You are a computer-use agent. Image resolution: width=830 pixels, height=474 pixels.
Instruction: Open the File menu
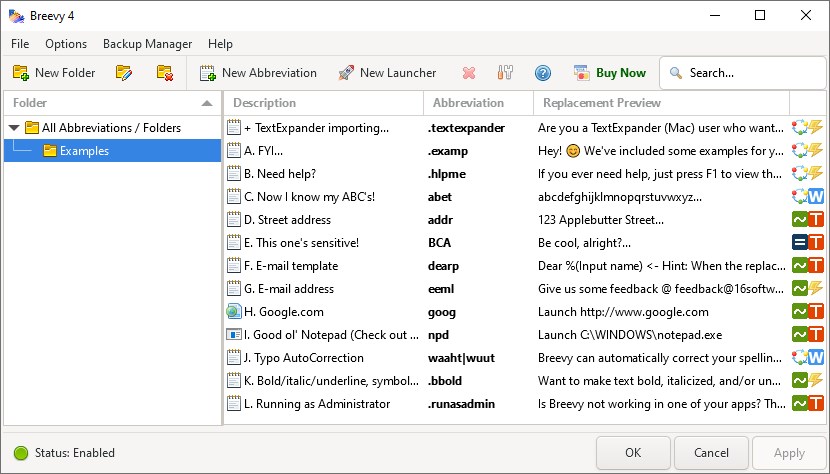point(20,44)
